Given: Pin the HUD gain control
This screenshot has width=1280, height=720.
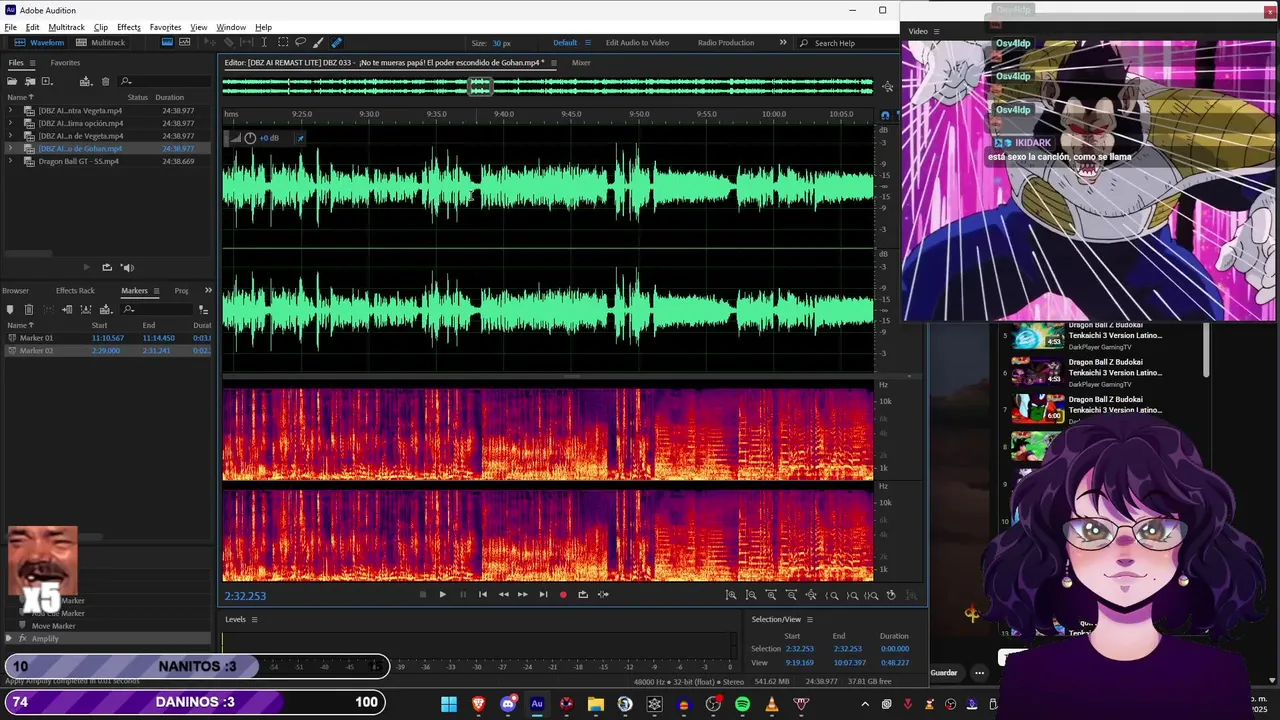Looking at the screenshot, I should coord(300,138).
